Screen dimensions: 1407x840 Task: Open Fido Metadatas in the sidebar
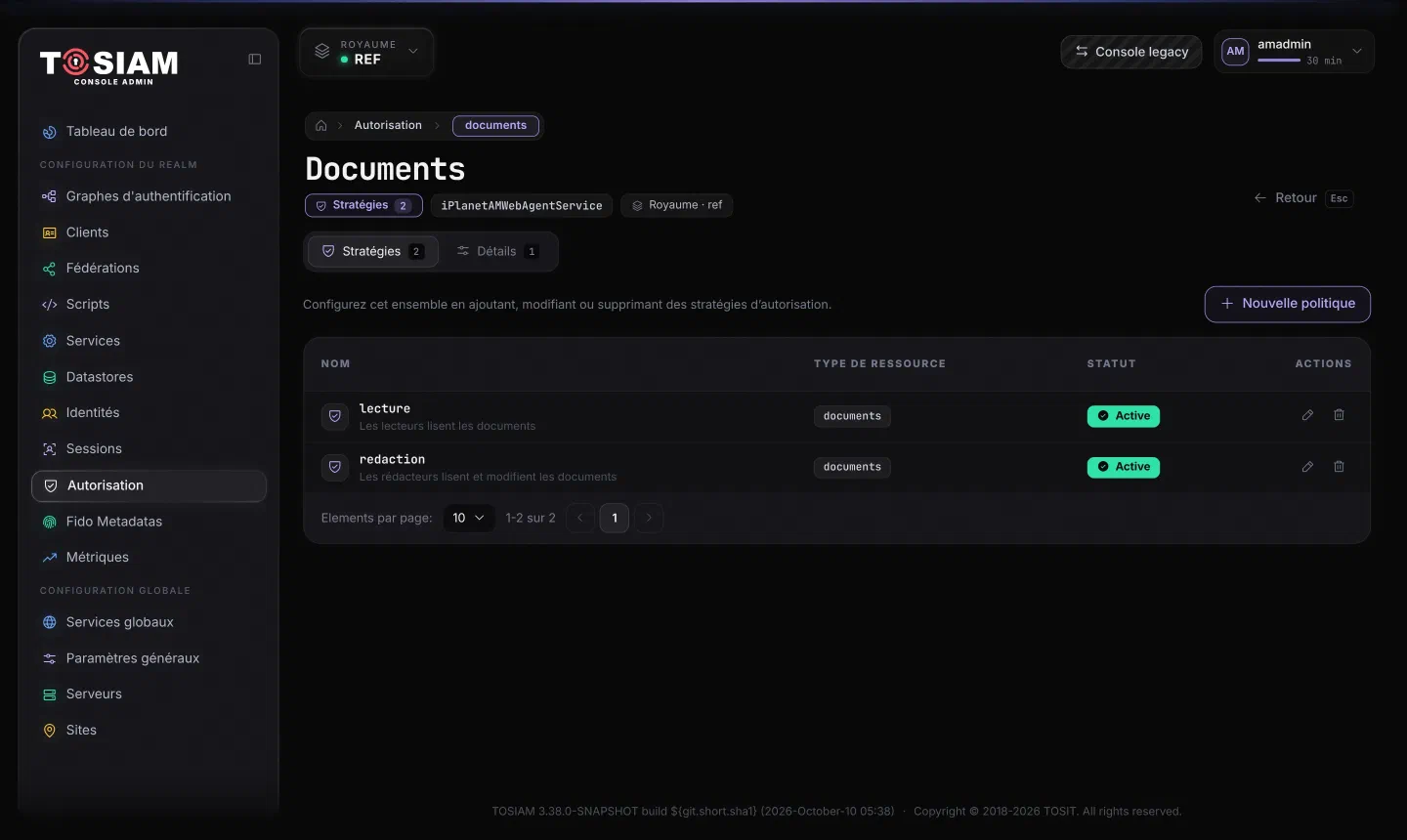pos(149,522)
